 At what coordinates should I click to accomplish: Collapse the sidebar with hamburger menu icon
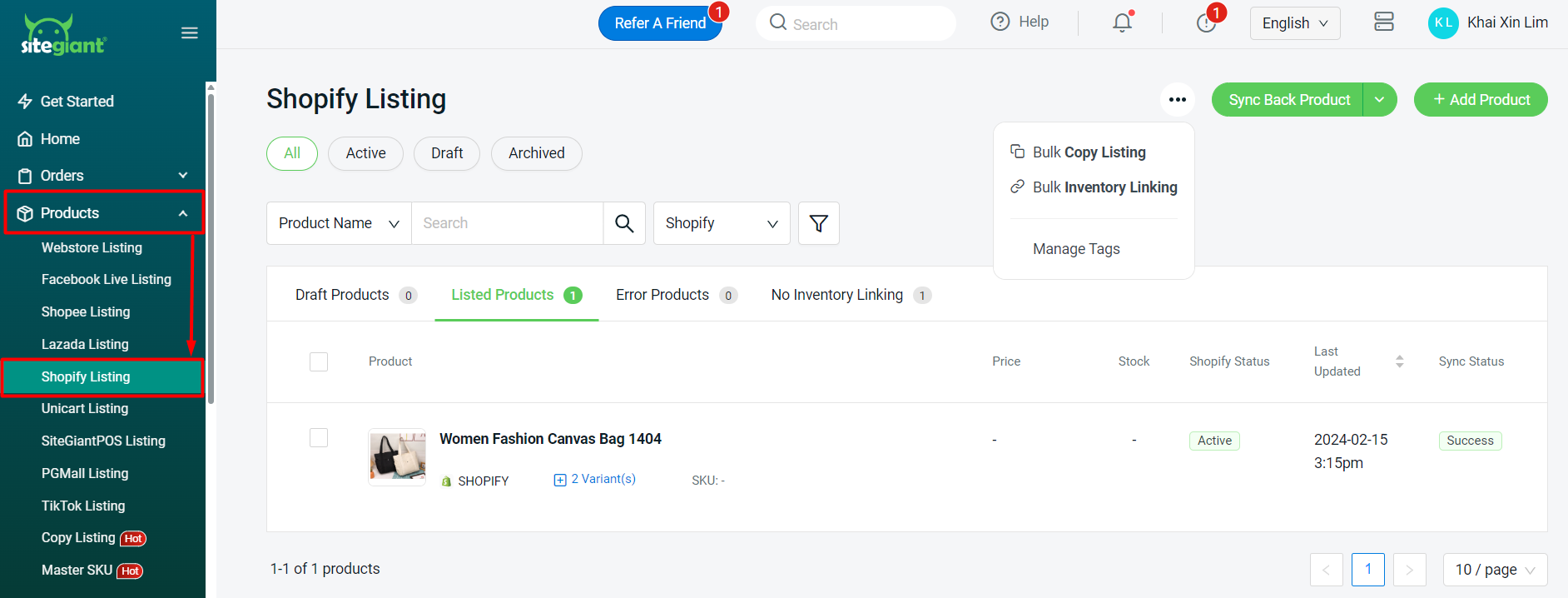point(190,33)
